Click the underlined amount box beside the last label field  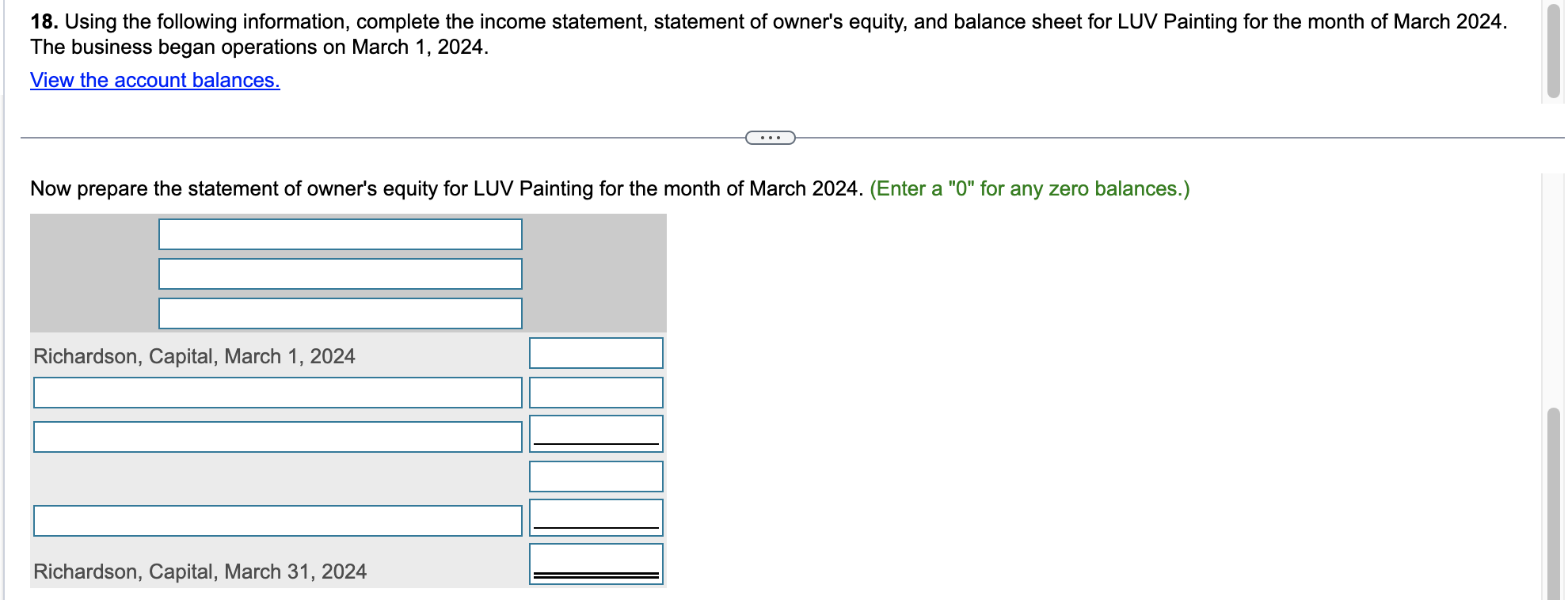tap(596, 516)
